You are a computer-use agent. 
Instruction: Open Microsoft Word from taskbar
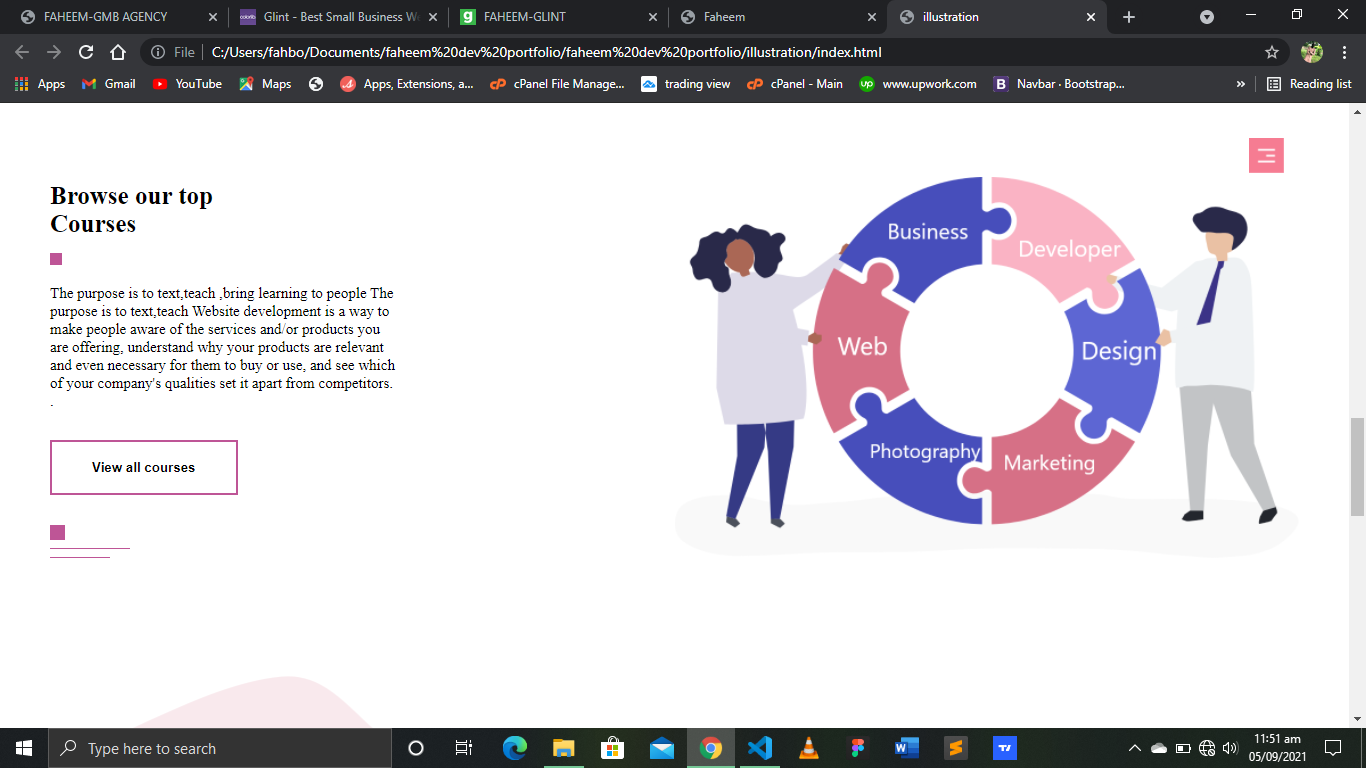click(x=907, y=748)
